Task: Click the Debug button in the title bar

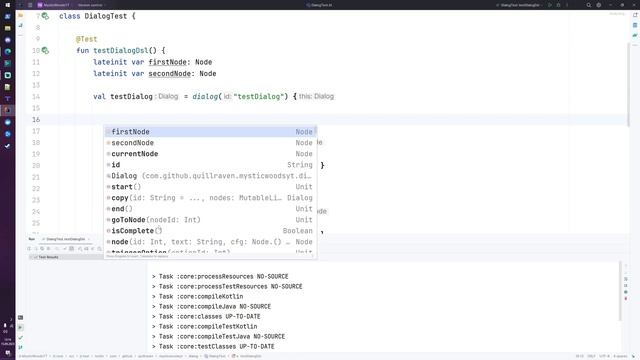Action: pos(558,5)
